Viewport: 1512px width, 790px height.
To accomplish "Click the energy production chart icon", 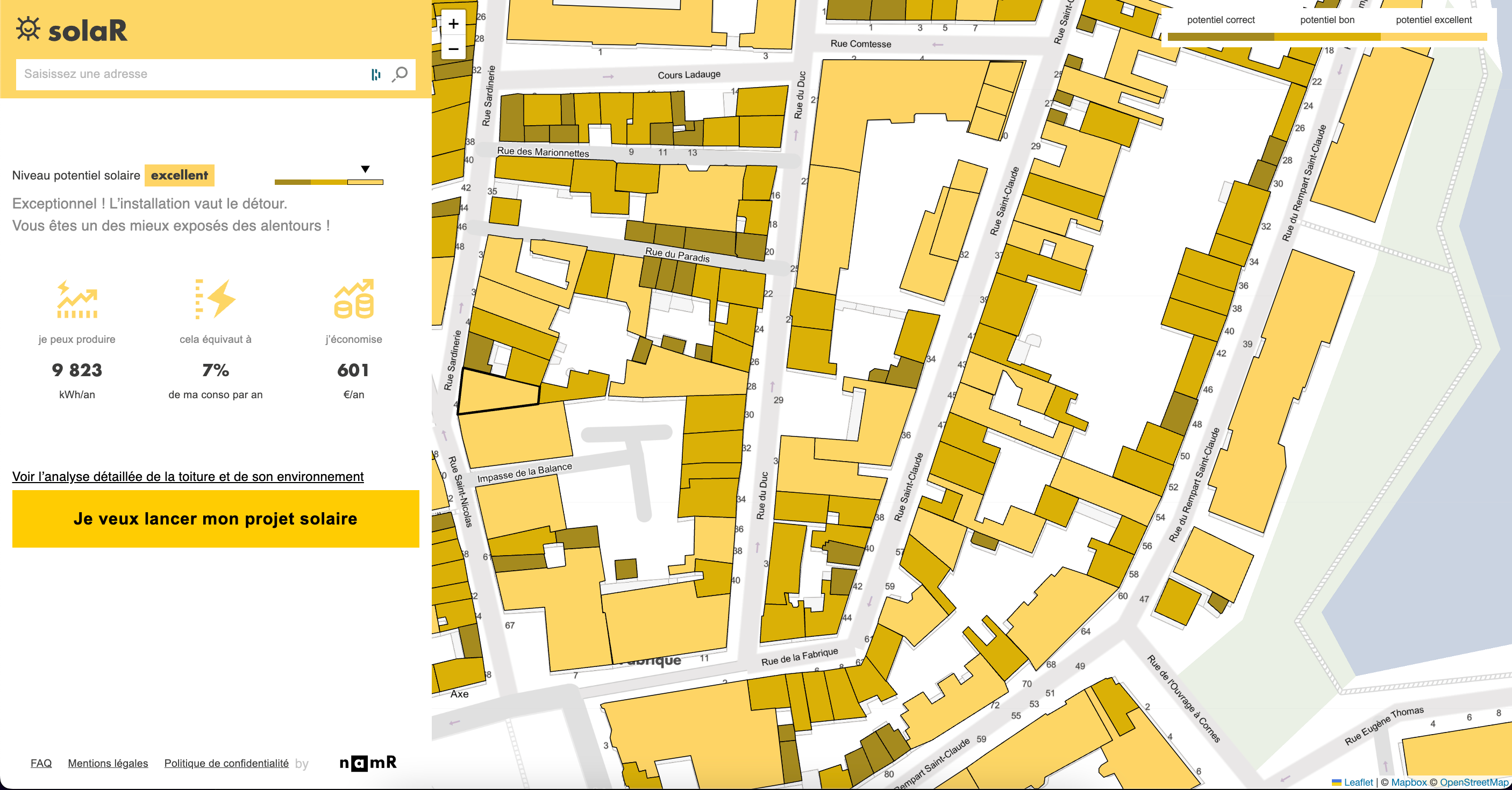I will click(77, 299).
